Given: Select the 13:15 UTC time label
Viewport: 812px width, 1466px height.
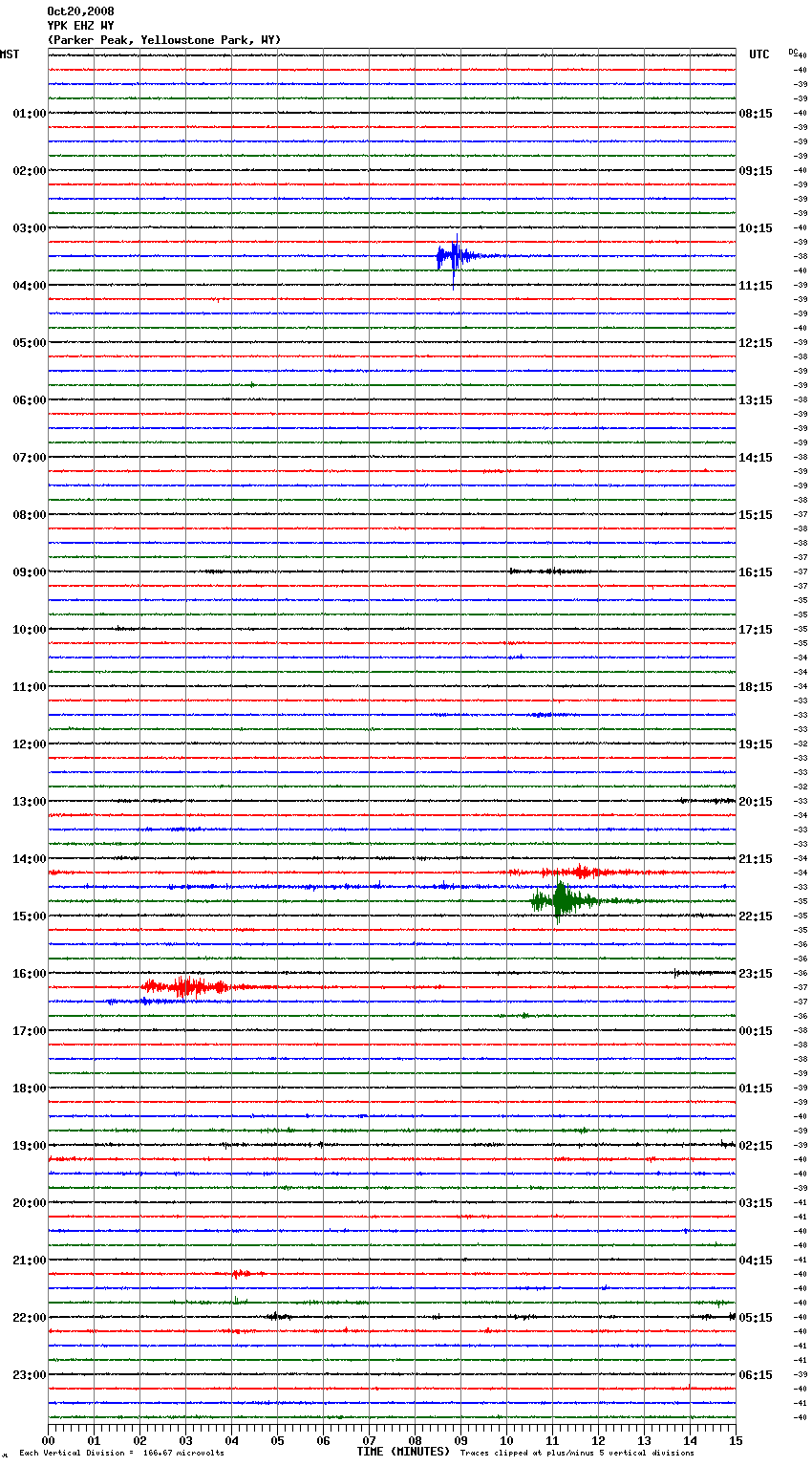Looking at the screenshot, I should click(x=756, y=400).
